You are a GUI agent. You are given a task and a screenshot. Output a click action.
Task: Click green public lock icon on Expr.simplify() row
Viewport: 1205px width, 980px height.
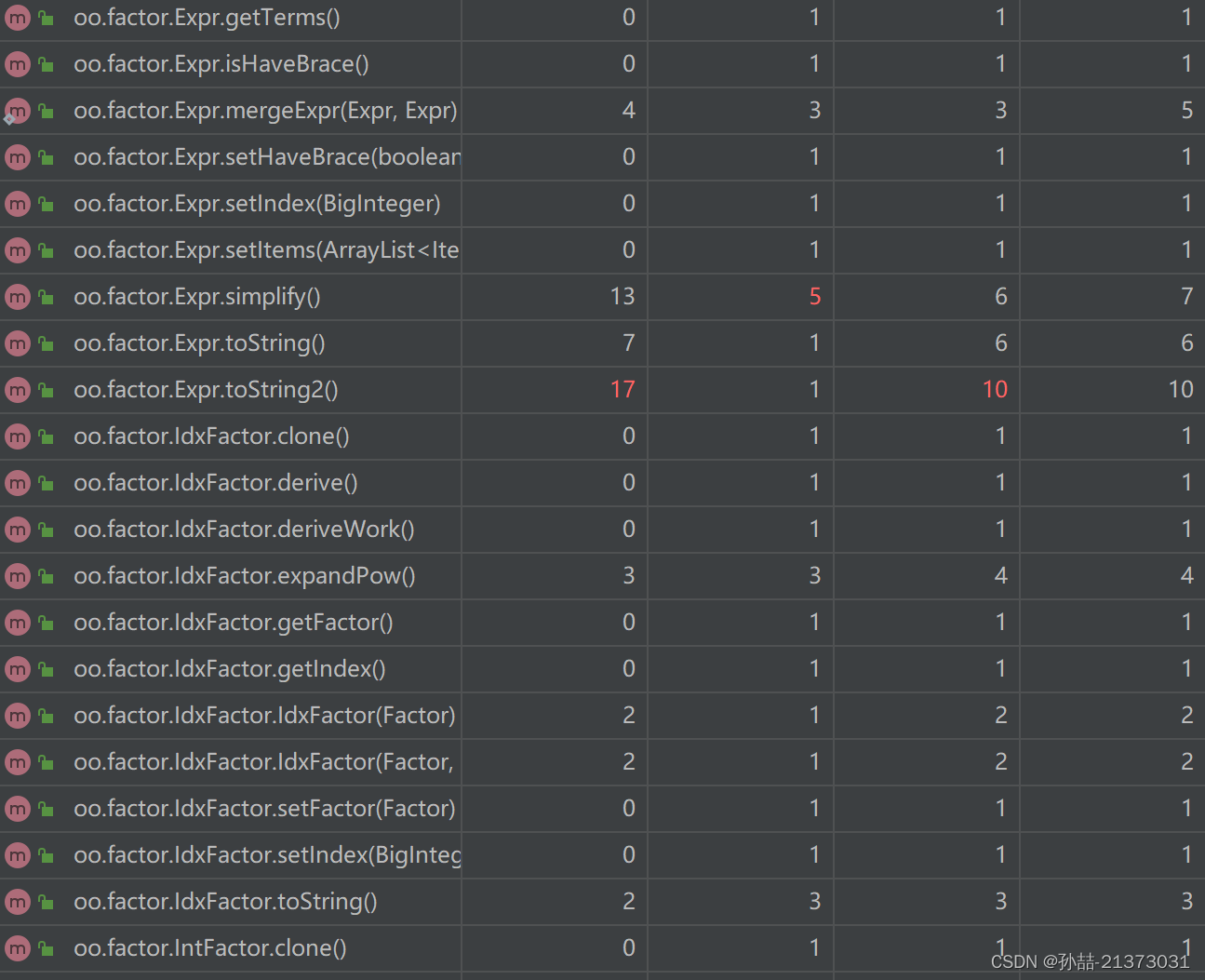pyautogui.click(x=46, y=297)
